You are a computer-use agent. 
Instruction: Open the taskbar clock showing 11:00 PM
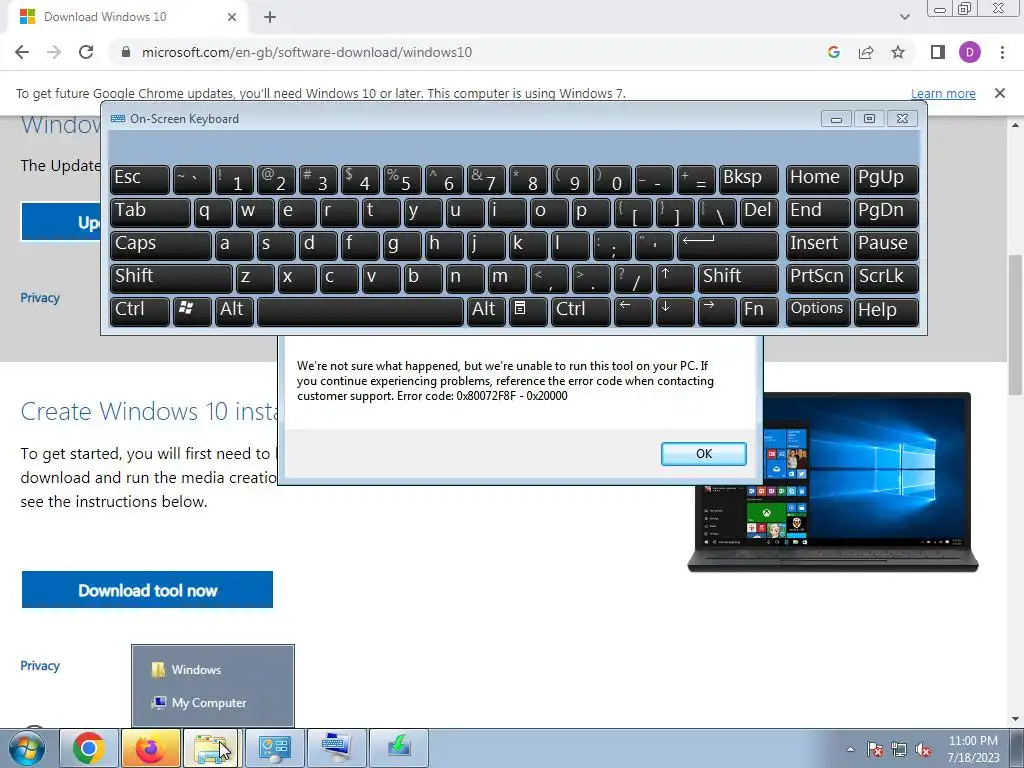pos(973,749)
